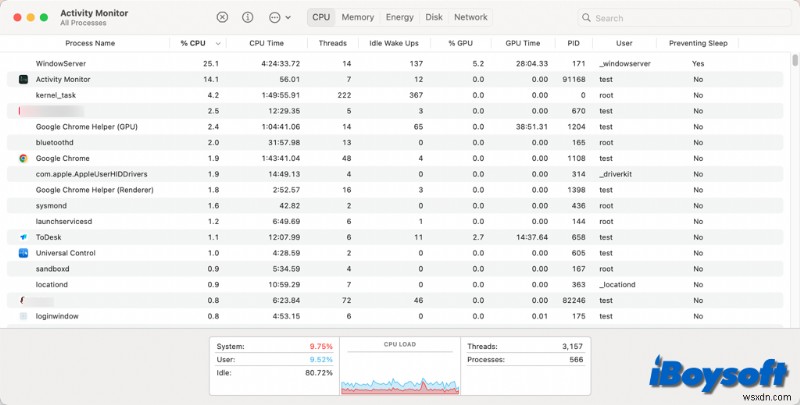Click the 4:24:33.72 CPU time value
The width and height of the screenshot is (800, 405).
click(281, 64)
